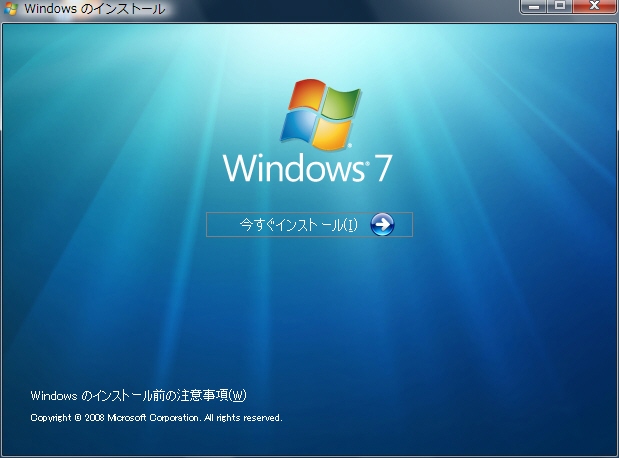Click the large Windows 7 flag logo
This screenshot has height=458, width=619.
tap(321, 114)
